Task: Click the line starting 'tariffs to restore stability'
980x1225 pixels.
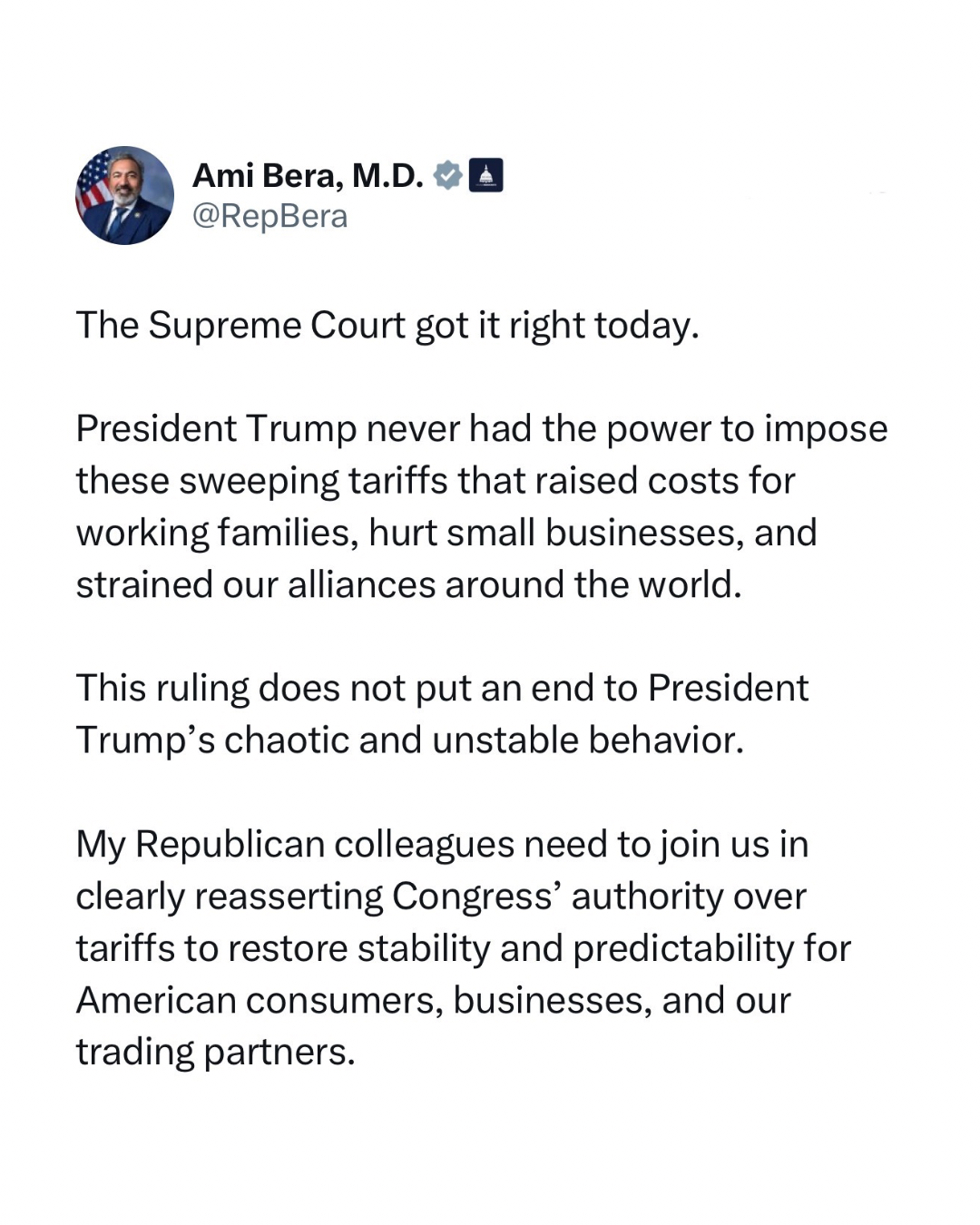Action: pyautogui.click(x=463, y=948)
